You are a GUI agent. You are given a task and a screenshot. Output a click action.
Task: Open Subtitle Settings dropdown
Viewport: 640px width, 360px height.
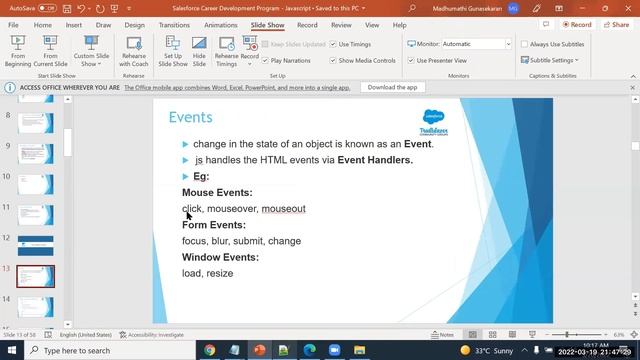pos(550,60)
